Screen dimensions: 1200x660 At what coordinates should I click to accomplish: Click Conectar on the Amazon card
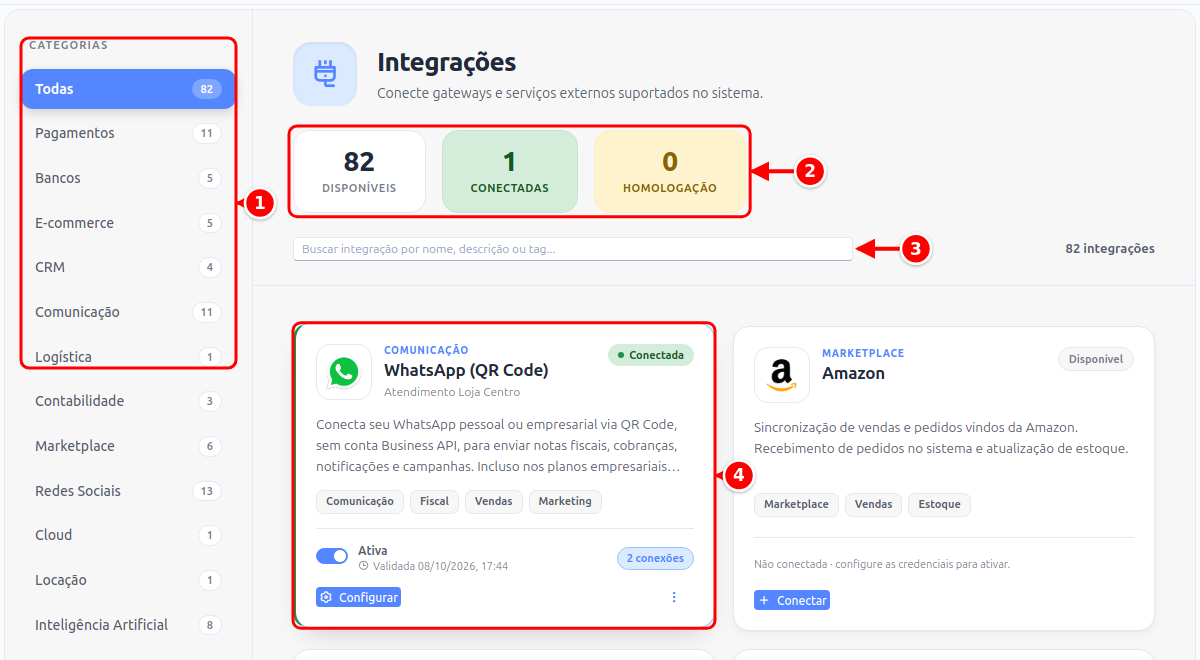click(792, 600)
